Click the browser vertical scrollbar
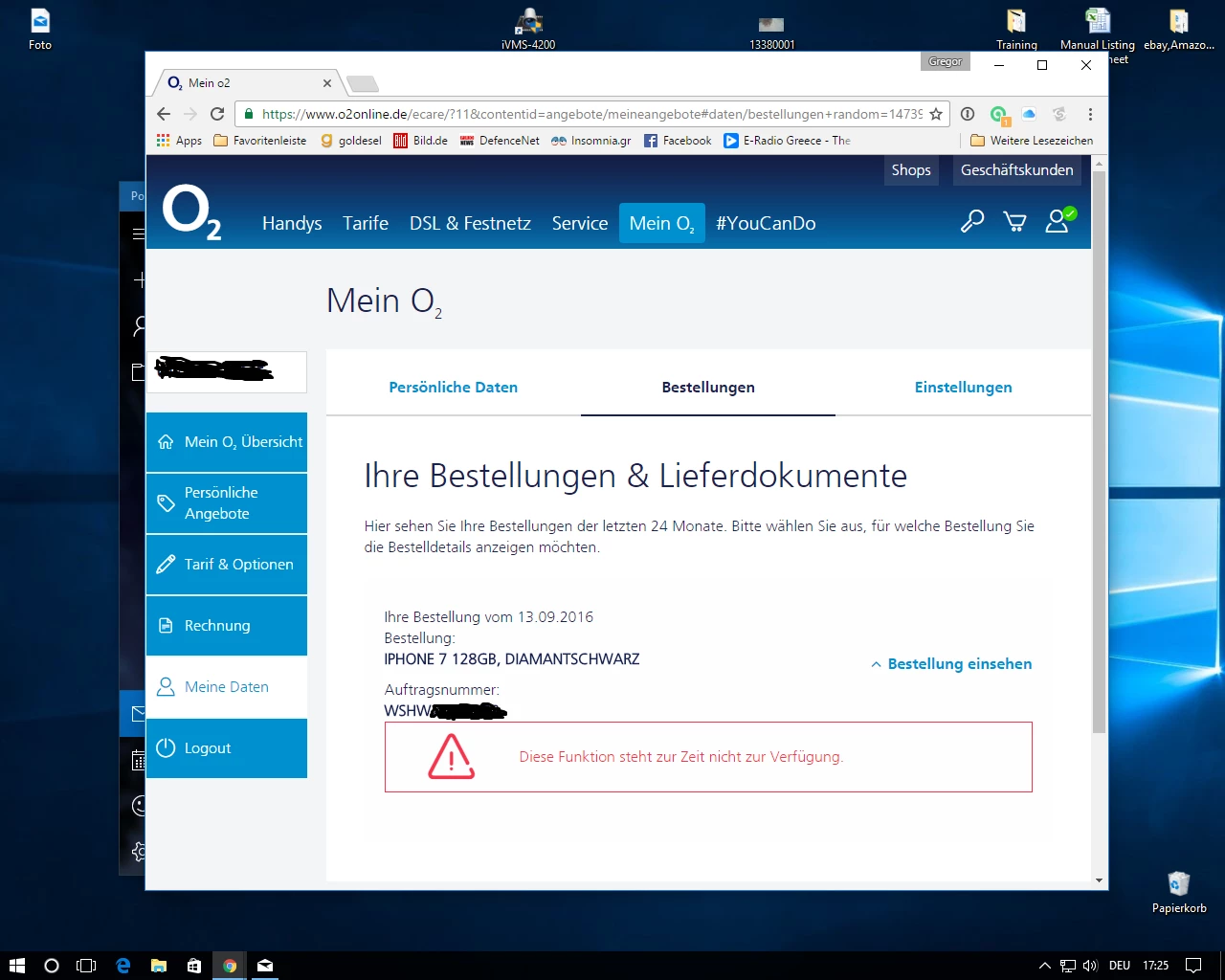This screenshot has height=980, width=1225. (1099, 450)
